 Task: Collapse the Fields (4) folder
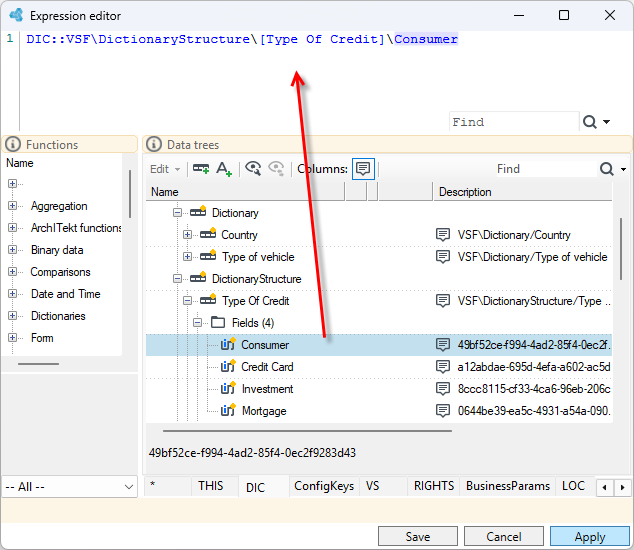pos(197,323)
